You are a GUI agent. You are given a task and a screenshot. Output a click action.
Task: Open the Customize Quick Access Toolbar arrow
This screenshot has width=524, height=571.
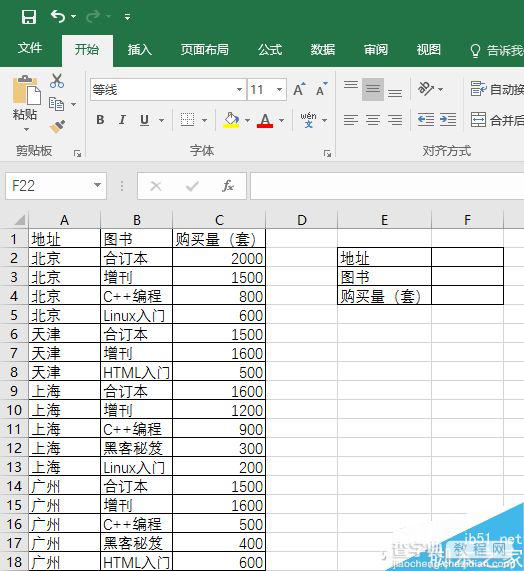127,17
